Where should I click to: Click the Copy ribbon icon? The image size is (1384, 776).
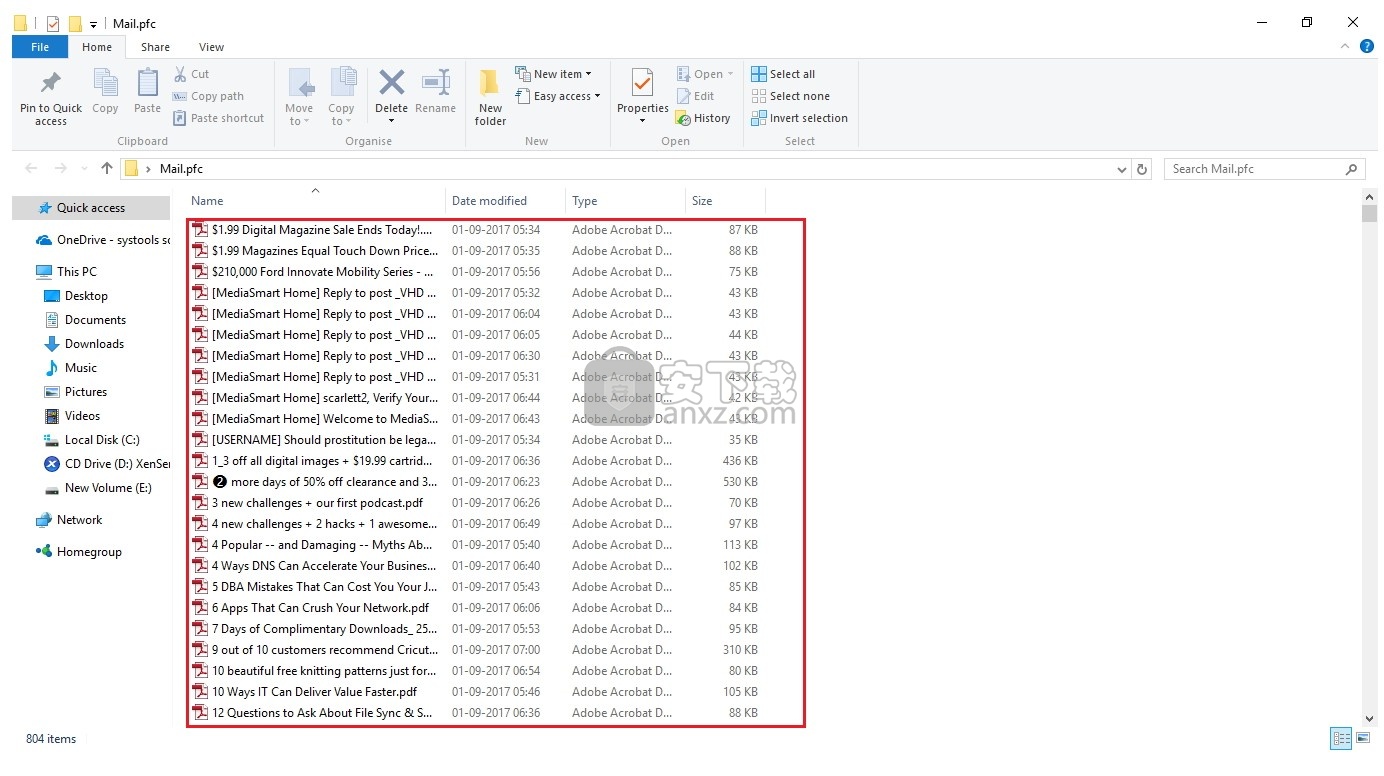(x=105, y=83)
